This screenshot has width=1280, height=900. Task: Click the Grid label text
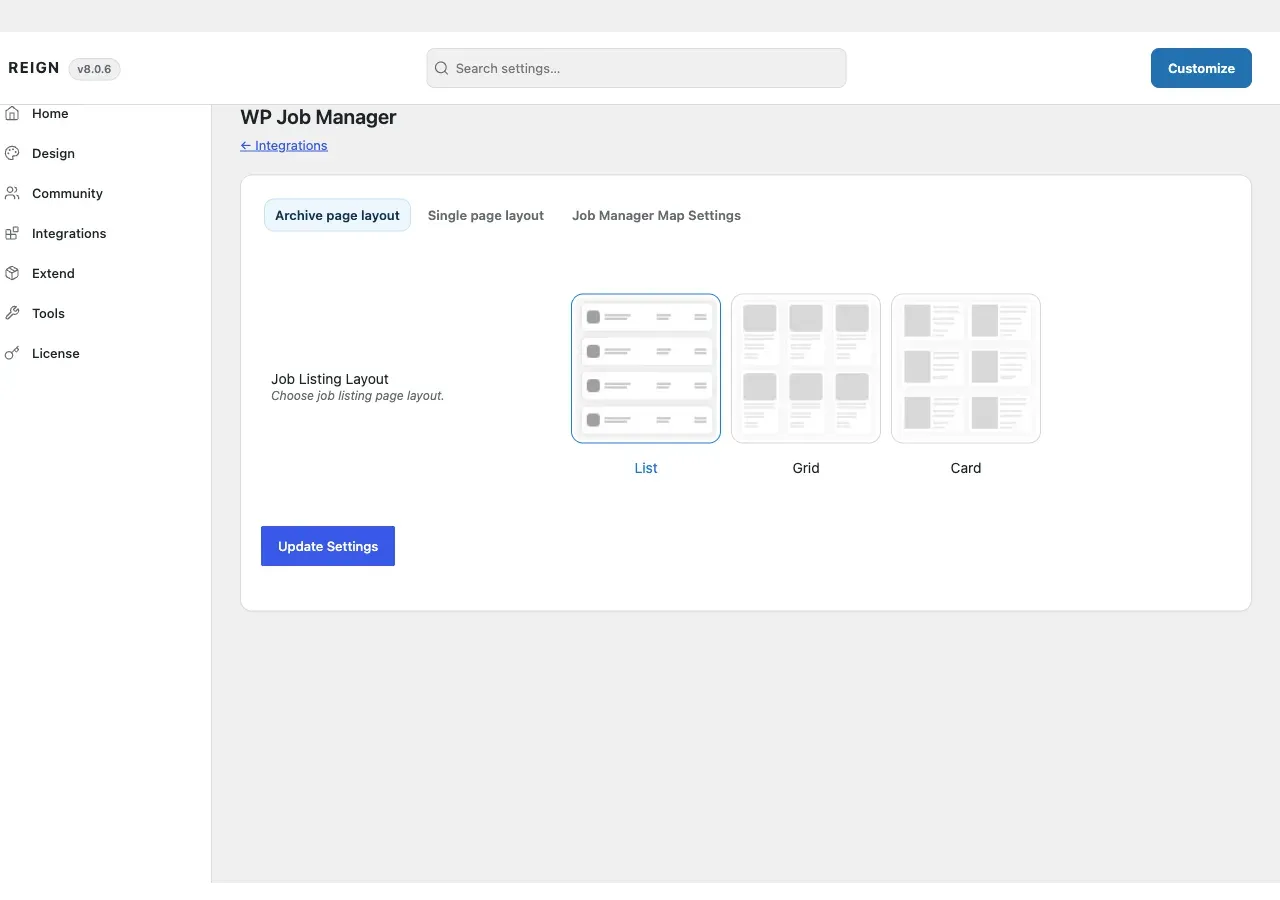[806, 468]
